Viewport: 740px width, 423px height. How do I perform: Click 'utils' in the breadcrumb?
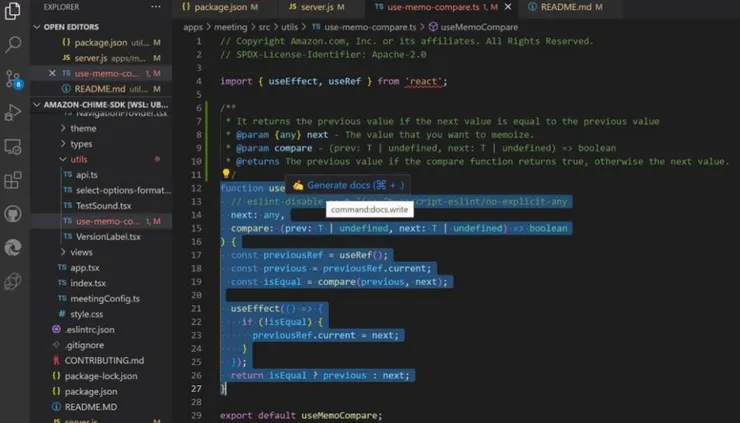coord(289,27)
